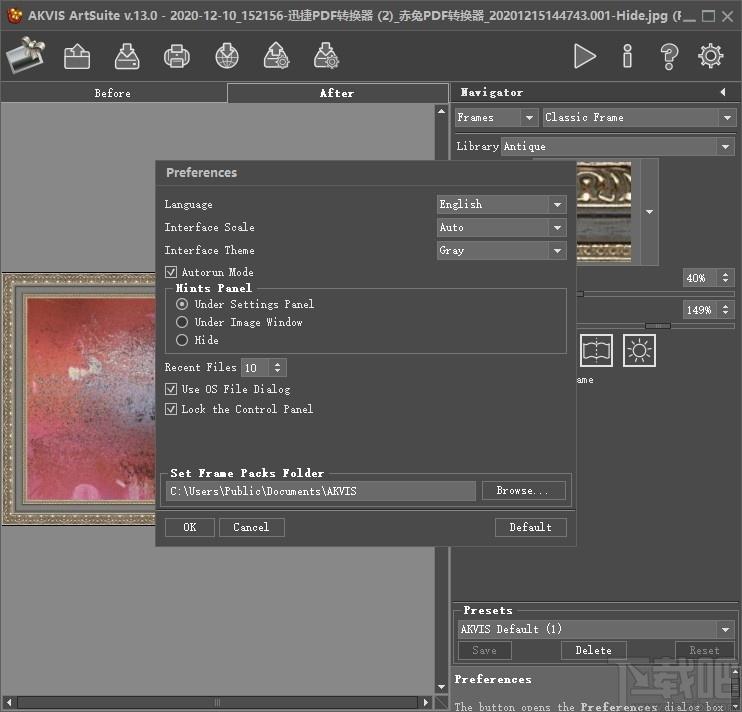The width and height of the screenshot is (742, 712).
Task: Adjust the Recent Files stepper arrows
Action: tap(277, 368)
